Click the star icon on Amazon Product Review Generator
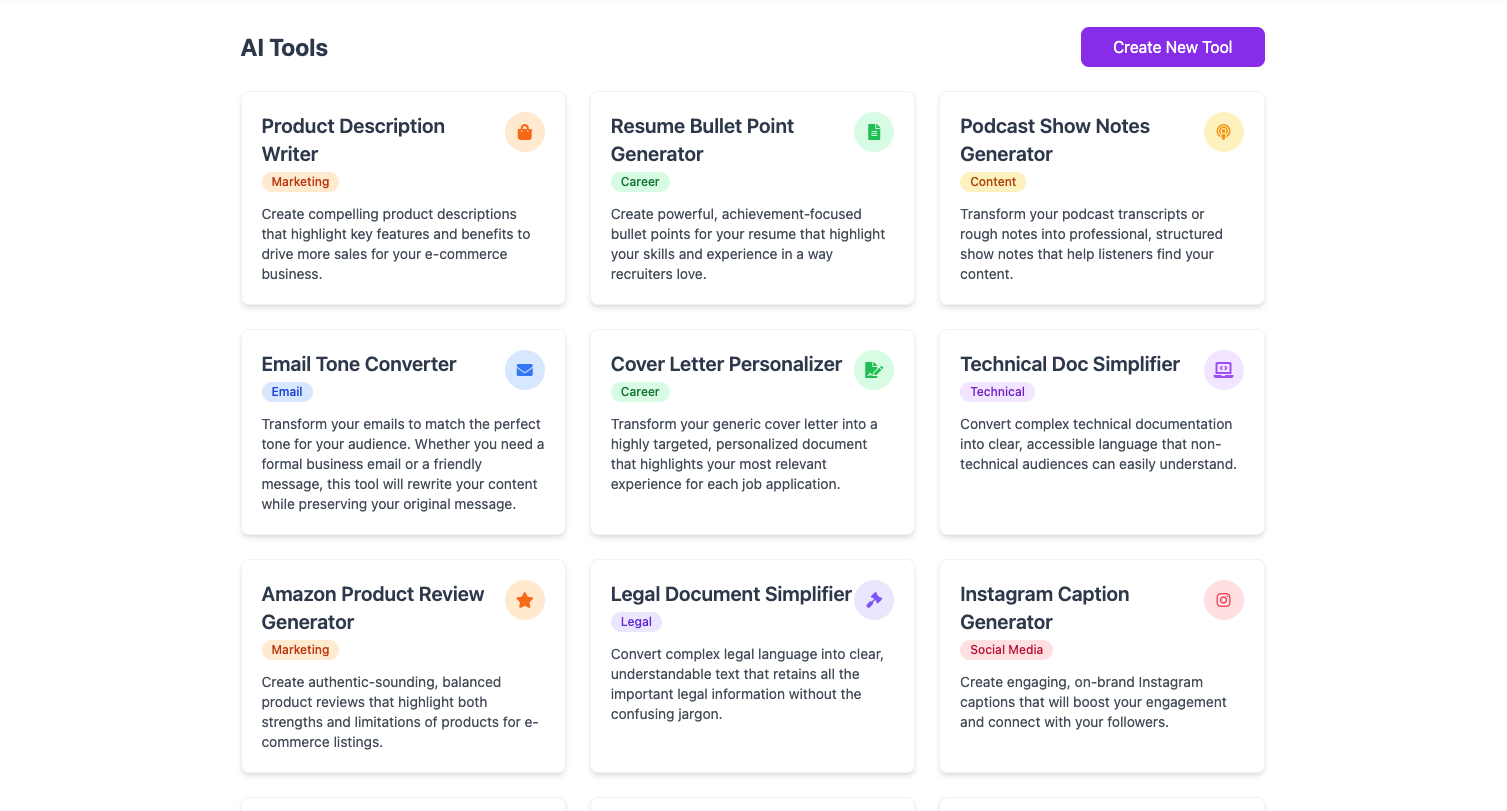This screenshot has width=1507, height=811. (524, 599)
